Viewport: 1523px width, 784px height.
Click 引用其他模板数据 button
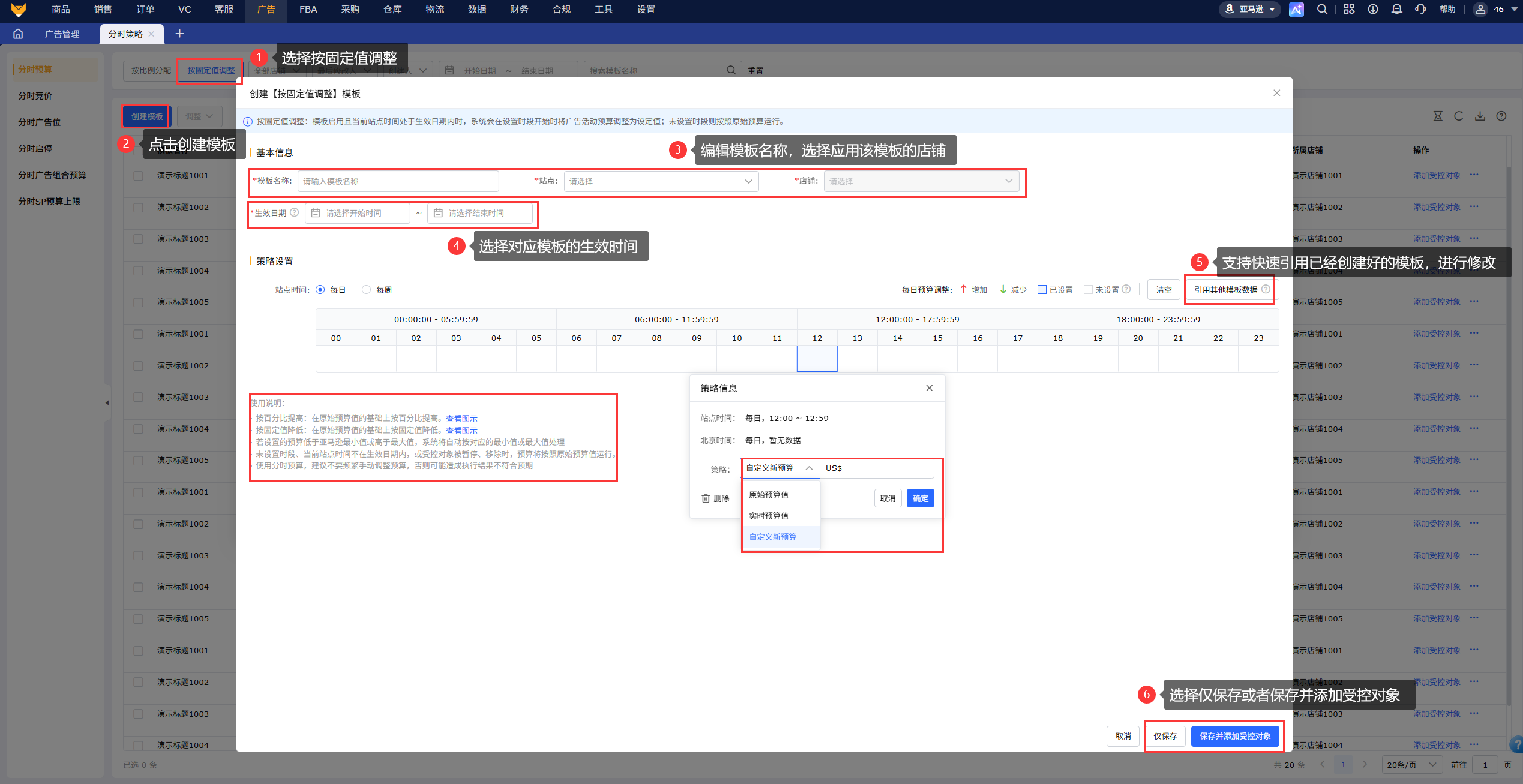coord(1231,290)
